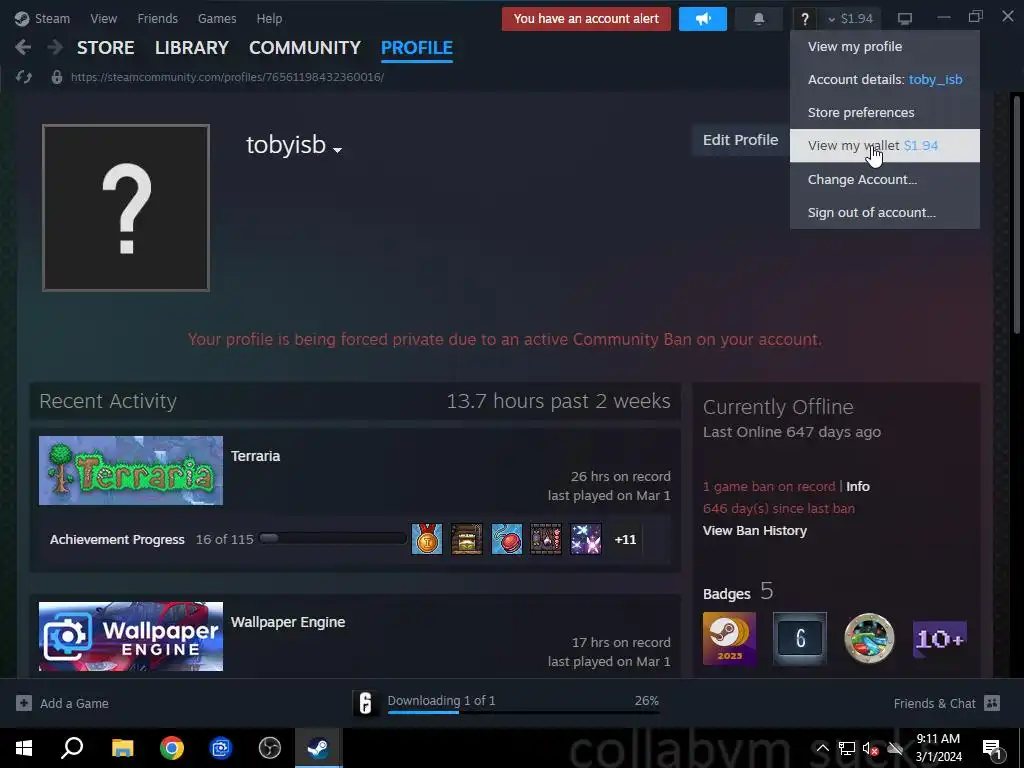Image resolution: width=1024 pixels, height=768 pixels.
Task: Choose View my wallet $1.94
Action: (x=884, y=146)
